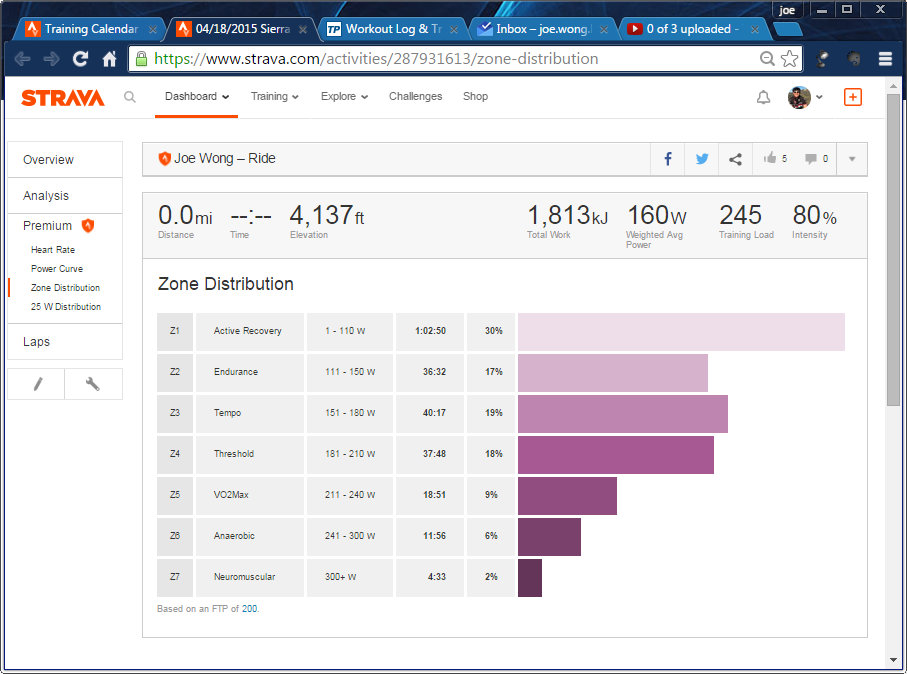Screen dimensions: 907x674
Task: Open notifications bell icon
Action: [x=763, y=97]
